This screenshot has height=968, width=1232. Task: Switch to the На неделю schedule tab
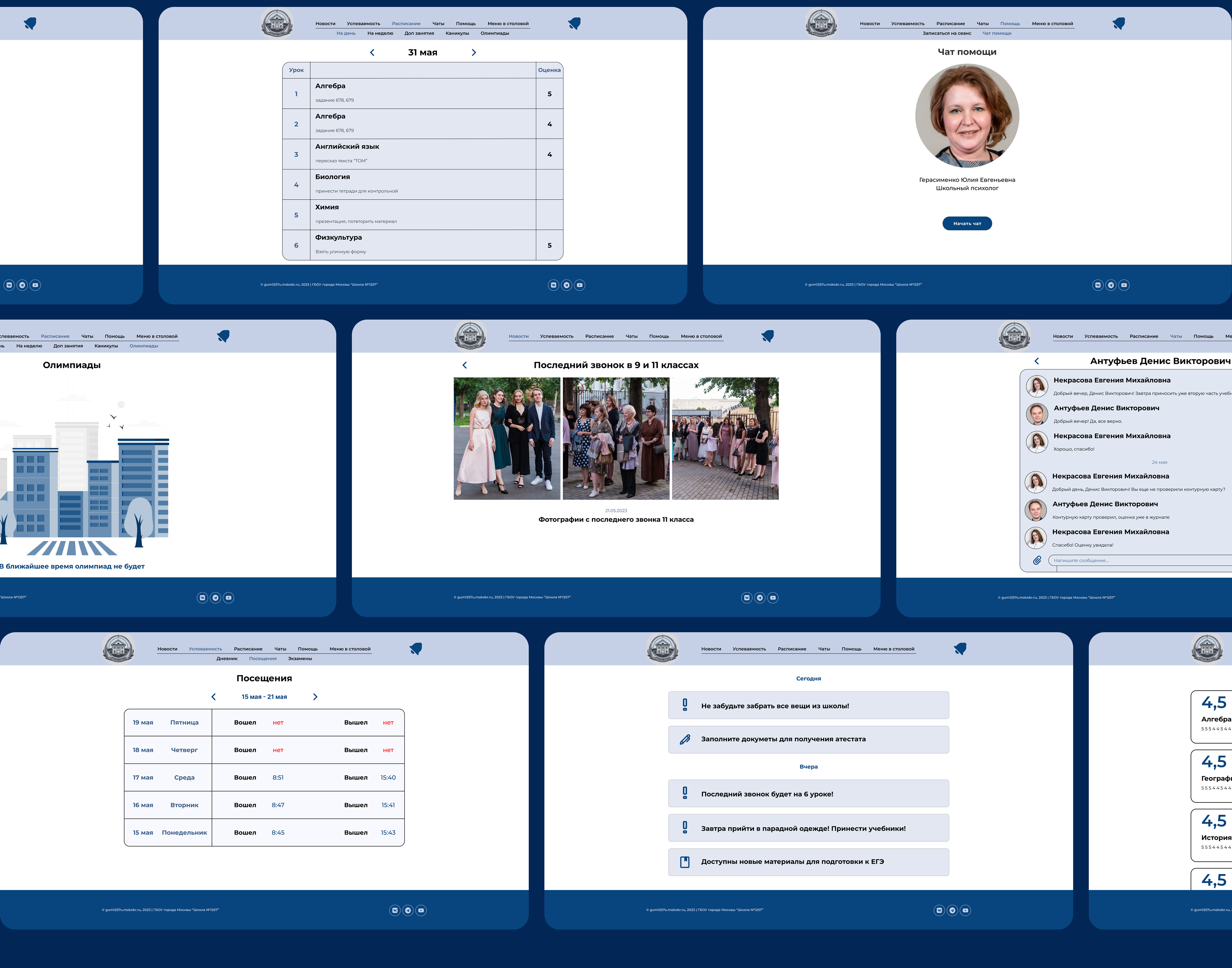(x=380, y=33)
